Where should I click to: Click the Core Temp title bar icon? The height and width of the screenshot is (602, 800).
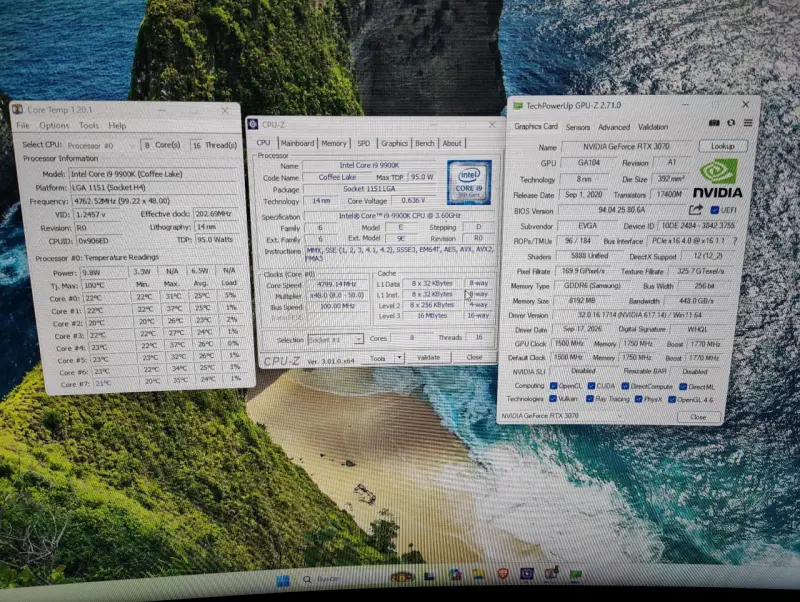coord(17,109)
